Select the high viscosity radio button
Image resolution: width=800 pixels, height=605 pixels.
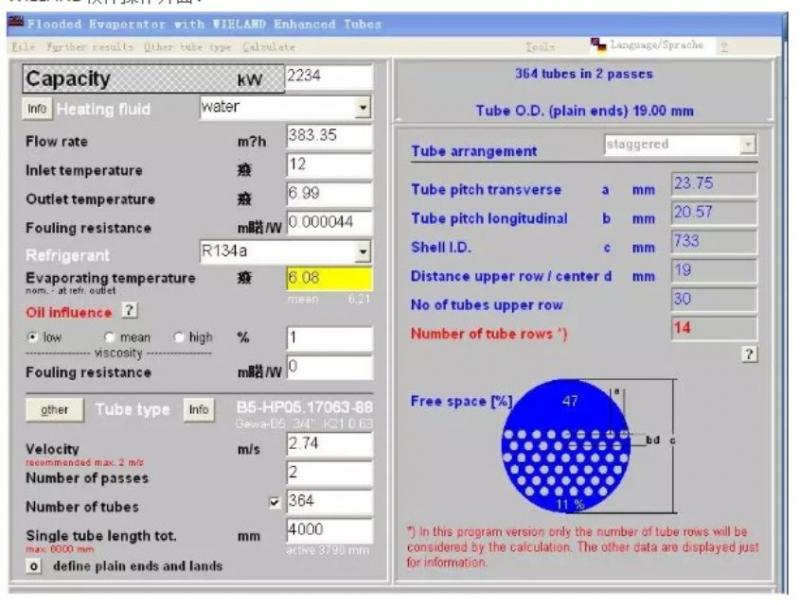(178, 337)
